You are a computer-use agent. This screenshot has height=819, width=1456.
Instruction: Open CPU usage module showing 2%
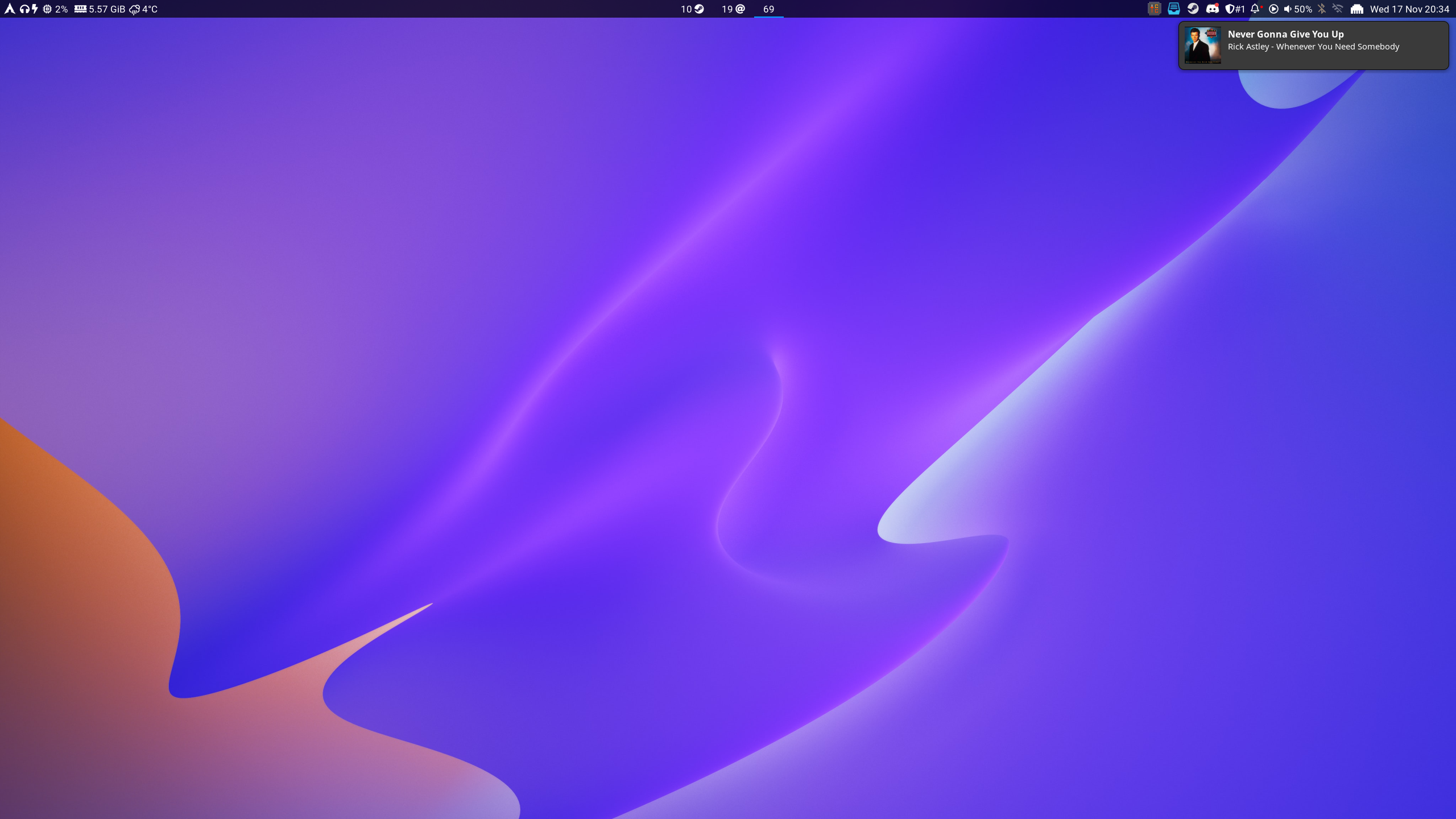[x=55, y=9]
